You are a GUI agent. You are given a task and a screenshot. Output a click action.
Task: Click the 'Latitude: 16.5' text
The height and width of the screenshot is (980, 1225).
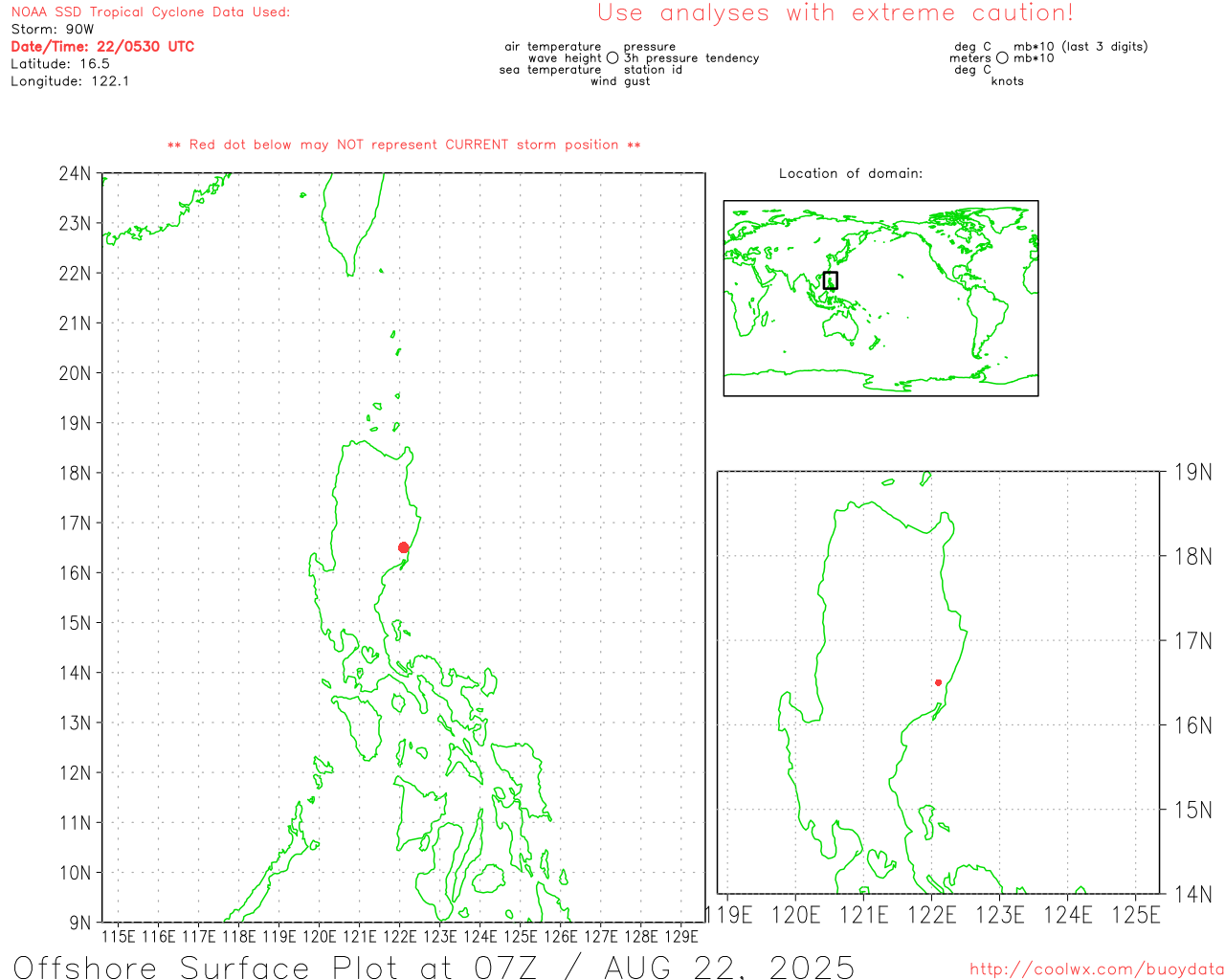point(60,64)
